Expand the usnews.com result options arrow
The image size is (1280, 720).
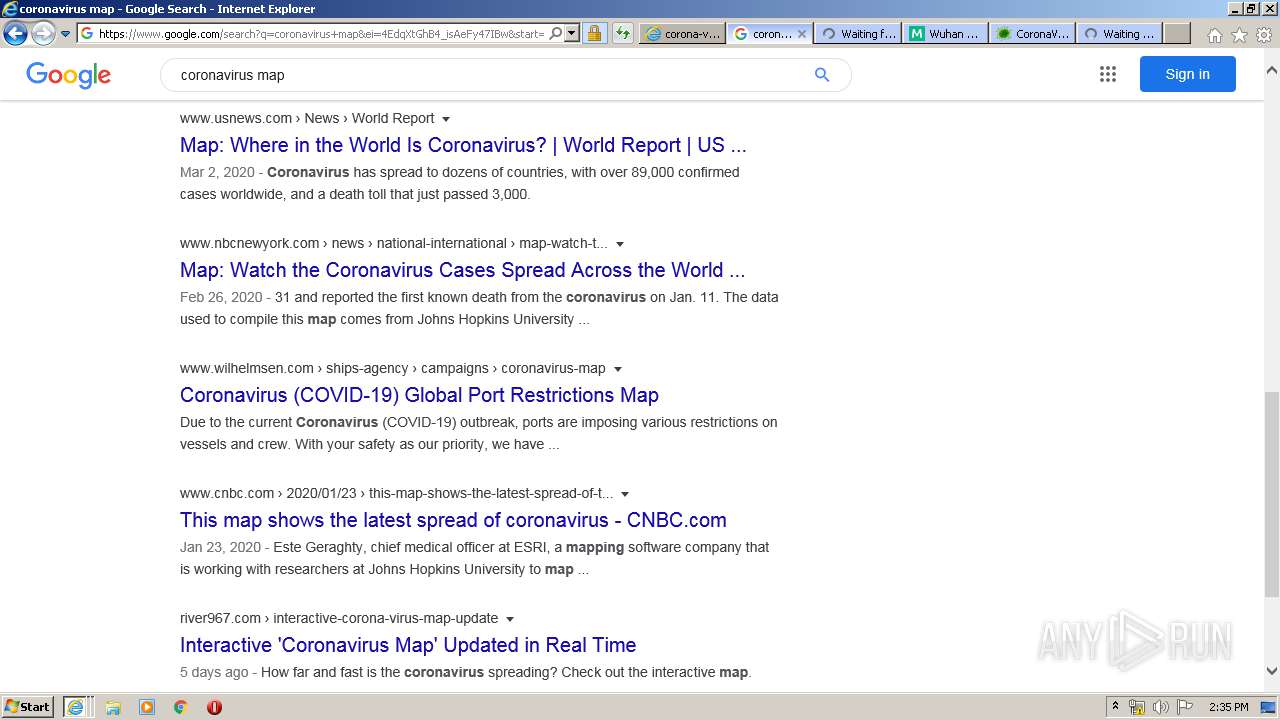click(x=446, y=119)
